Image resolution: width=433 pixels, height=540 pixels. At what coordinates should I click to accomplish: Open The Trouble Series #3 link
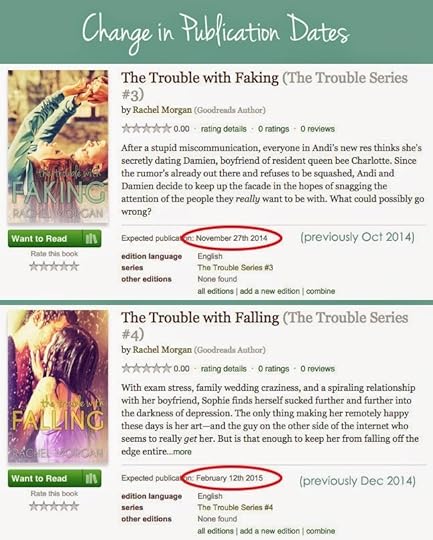(x=235, y=267)
